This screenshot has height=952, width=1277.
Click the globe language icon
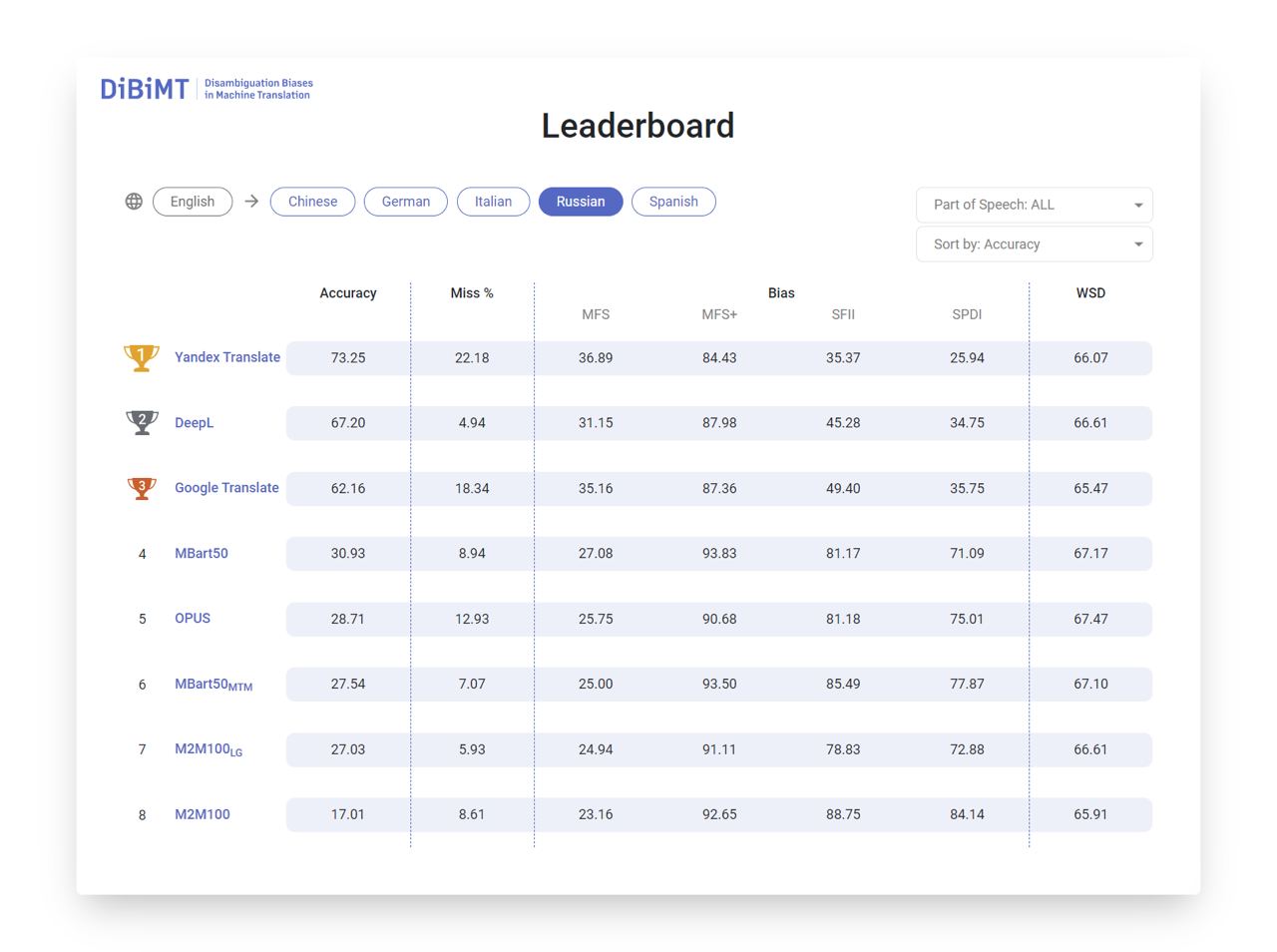click(134, 202)
